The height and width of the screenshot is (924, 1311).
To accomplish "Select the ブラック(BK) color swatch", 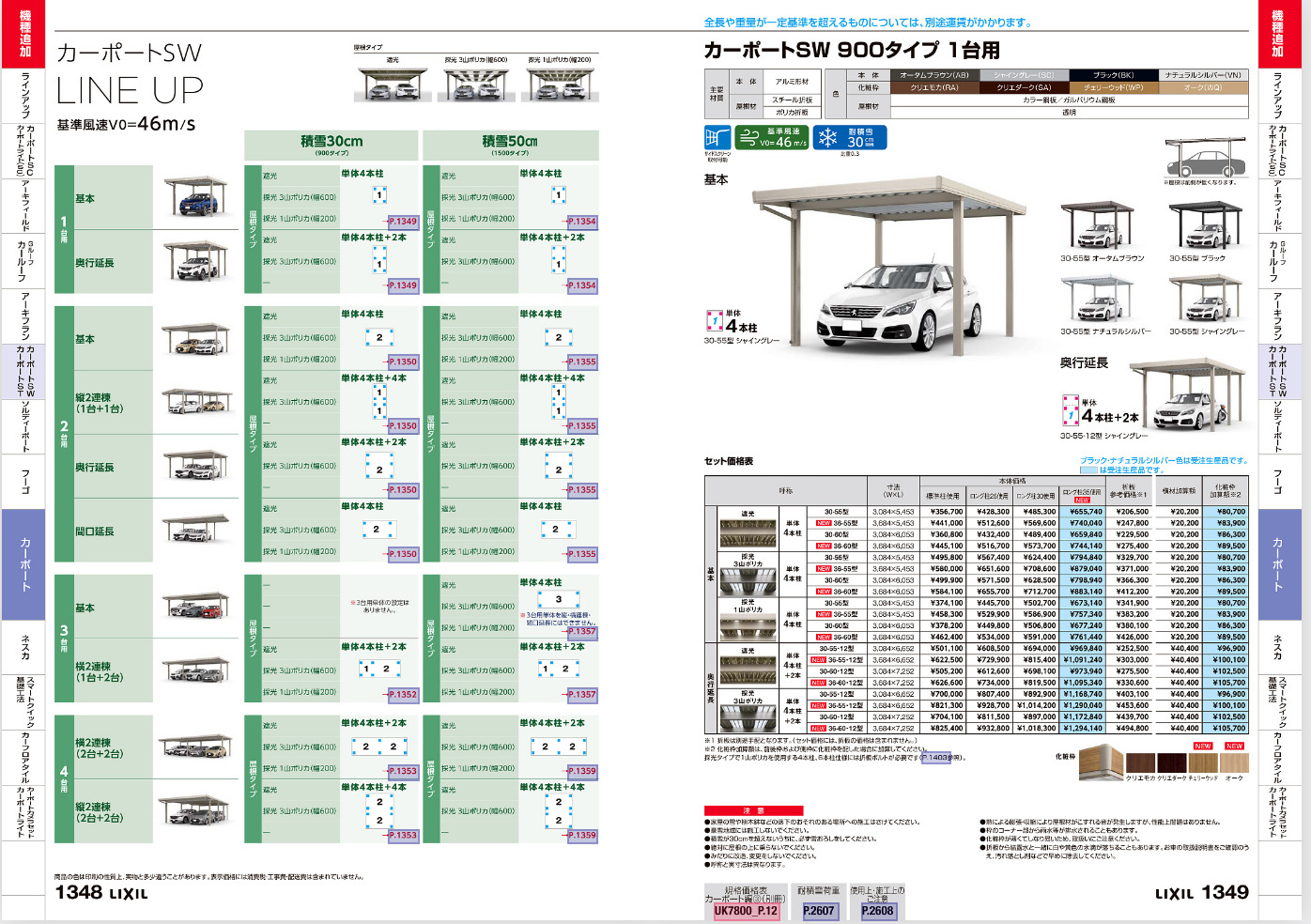I will 1114,75.
